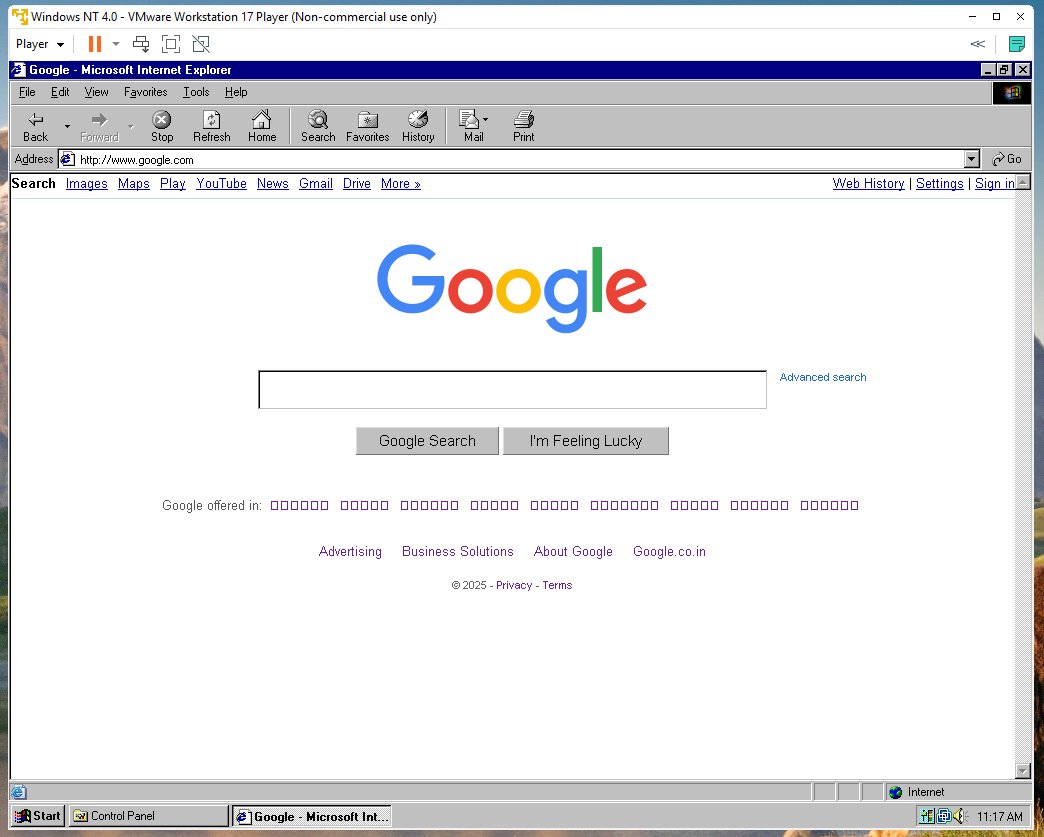Open the Windows NT Start button
Image resolution: width=1044 pixels, height=837 pixels.
(x=38, y=816)
